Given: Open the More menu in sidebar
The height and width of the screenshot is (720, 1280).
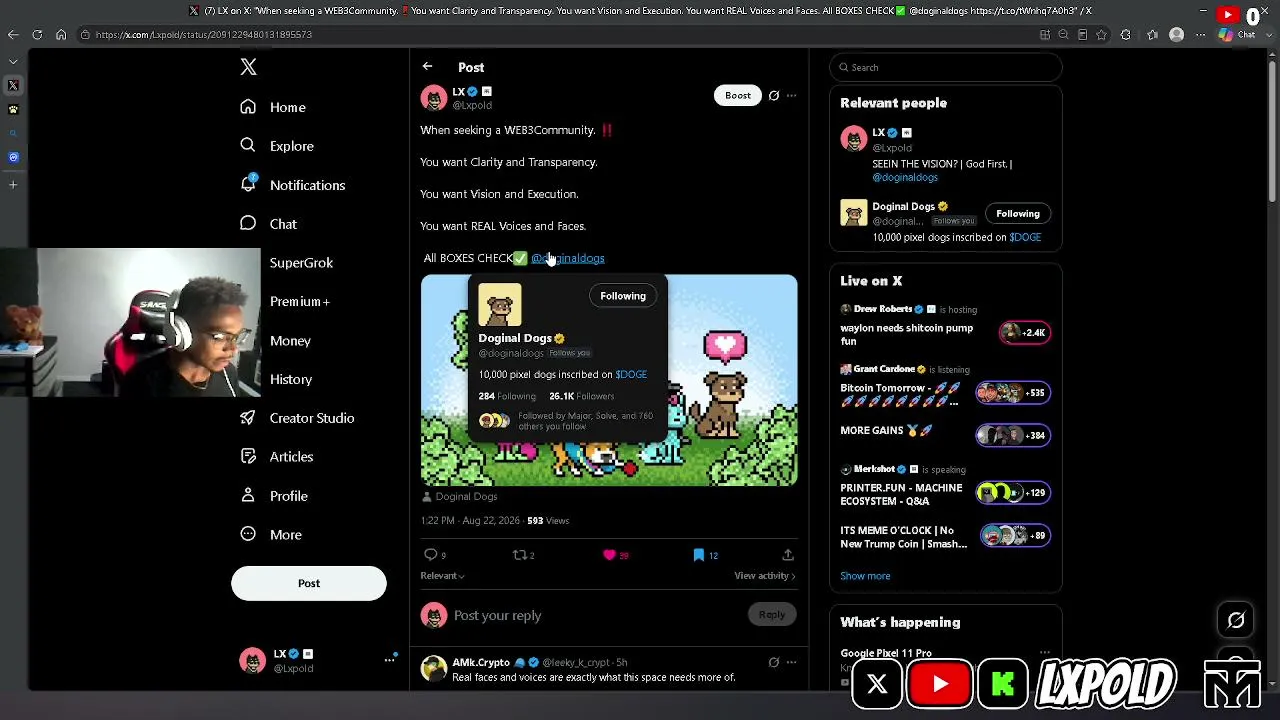Looking at the screenshot, I should click(271, 535).
